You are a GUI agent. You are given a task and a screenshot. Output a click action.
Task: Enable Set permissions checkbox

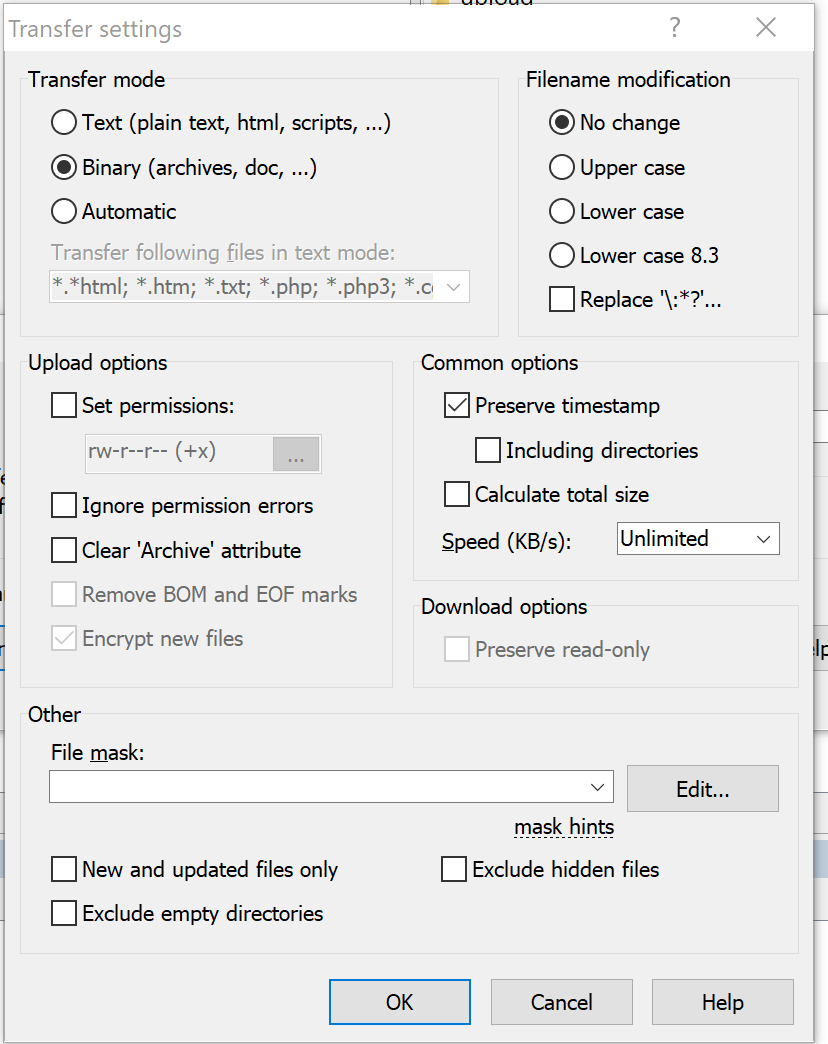64,406
